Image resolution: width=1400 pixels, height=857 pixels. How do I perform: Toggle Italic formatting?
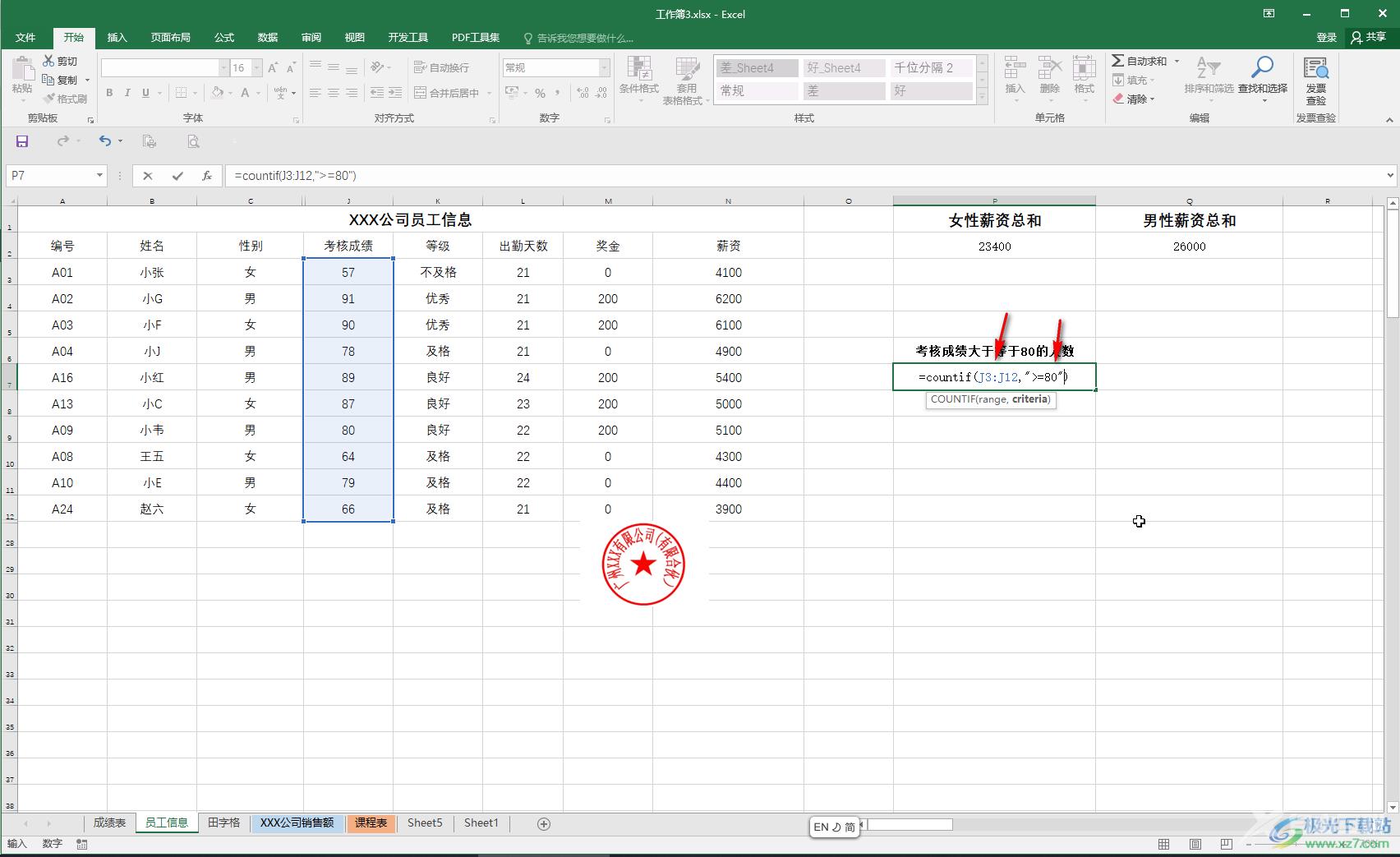click(127, 93)
